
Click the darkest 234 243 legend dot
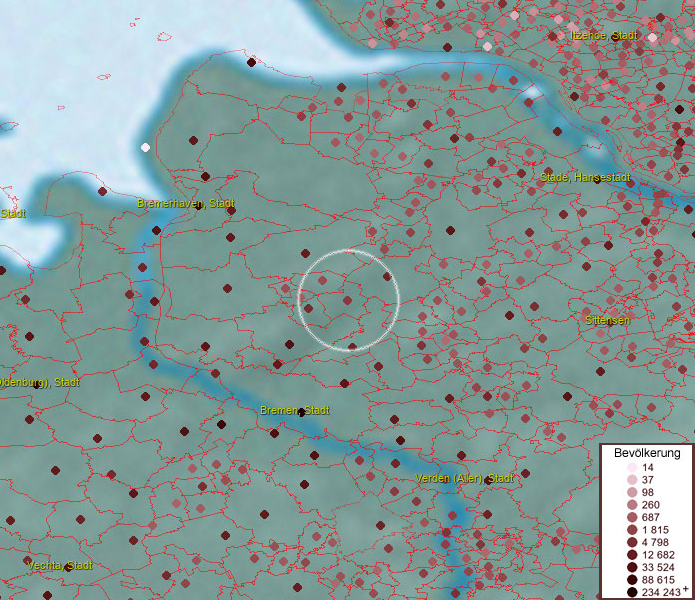(632, 592)
